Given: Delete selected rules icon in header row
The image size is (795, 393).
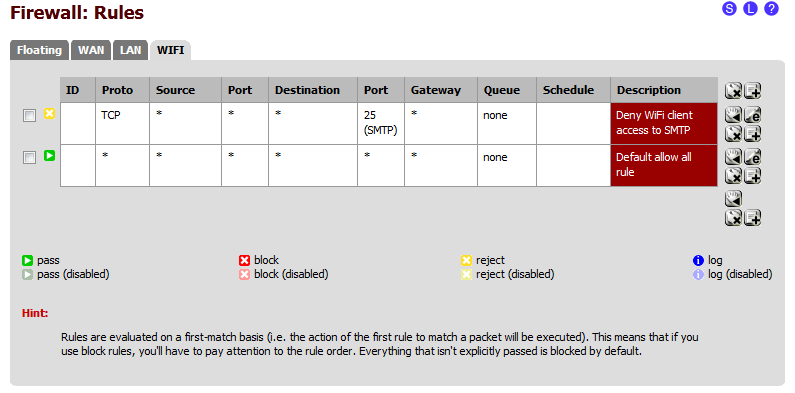Looking at the screenshot, I should click(x=733, y=91).
